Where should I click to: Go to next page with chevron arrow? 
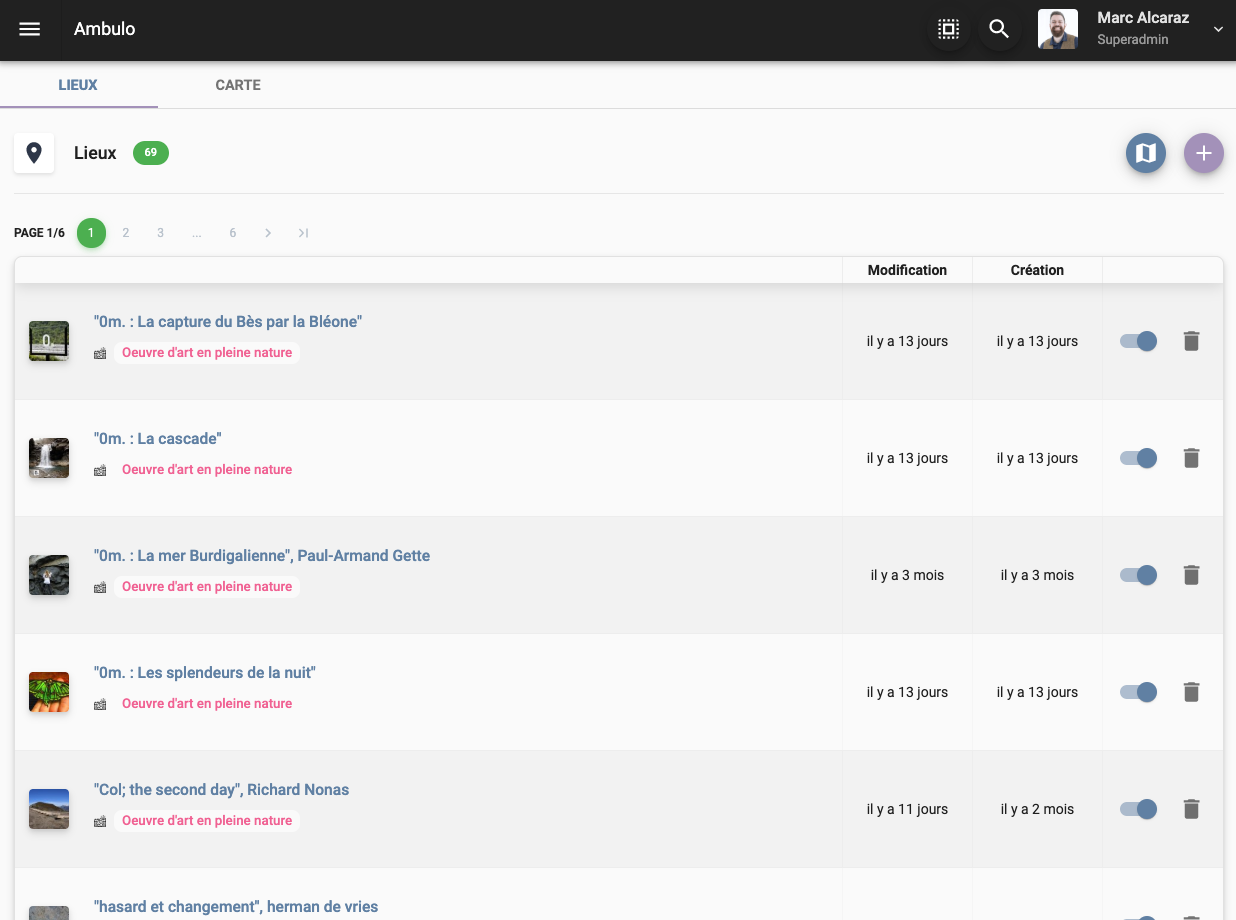[268, 233]
